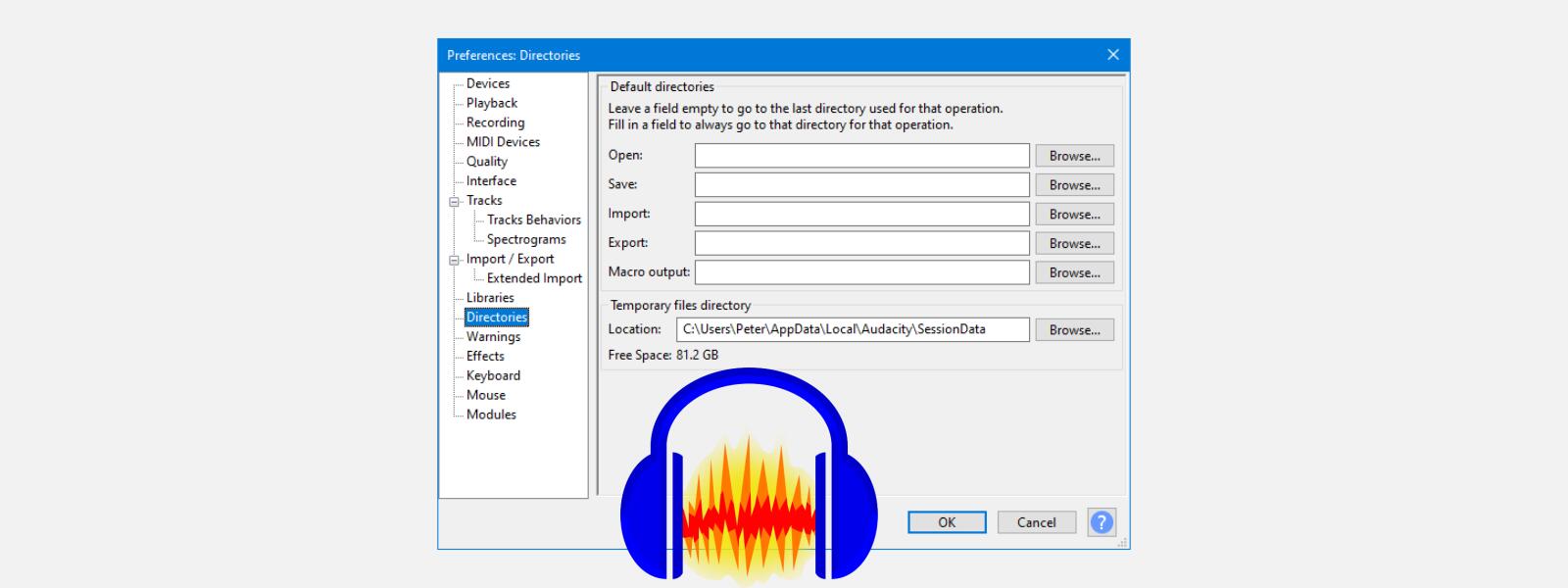Go to MIDI Devices settings
Viewport: 1568px width, 588px height.
[503, 142]
